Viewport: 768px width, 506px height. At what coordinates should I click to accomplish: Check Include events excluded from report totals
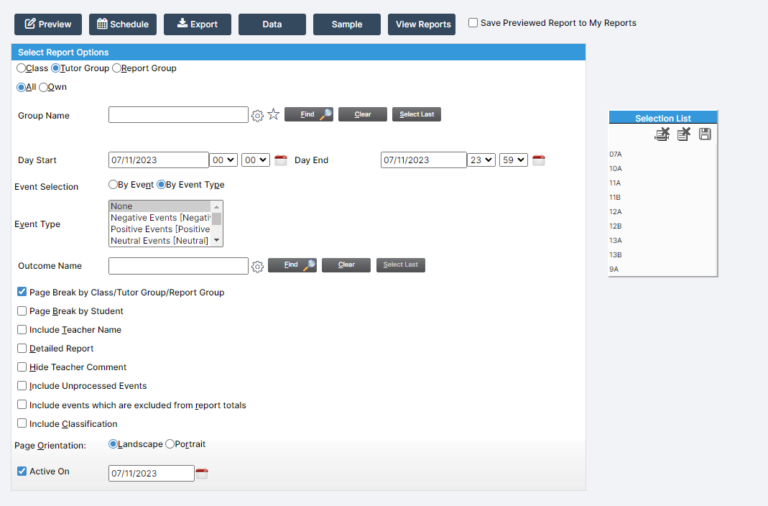22,404
